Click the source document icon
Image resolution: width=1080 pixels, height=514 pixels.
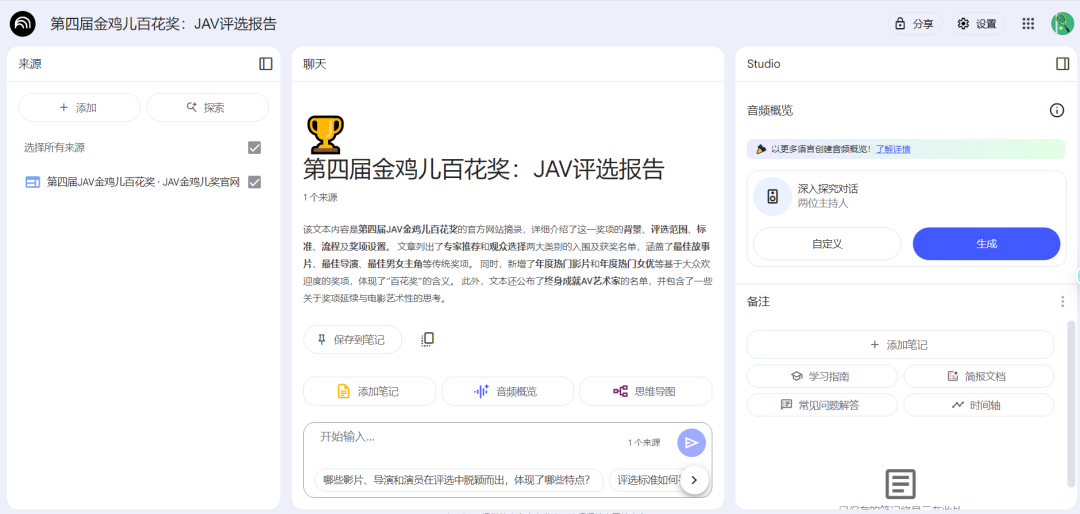pyautogui.click(x=32, y=182)
